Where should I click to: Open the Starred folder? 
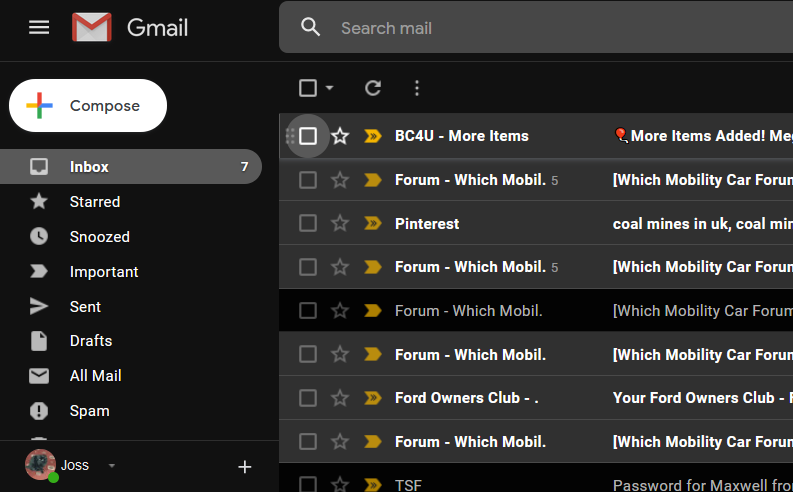(95, 202)
